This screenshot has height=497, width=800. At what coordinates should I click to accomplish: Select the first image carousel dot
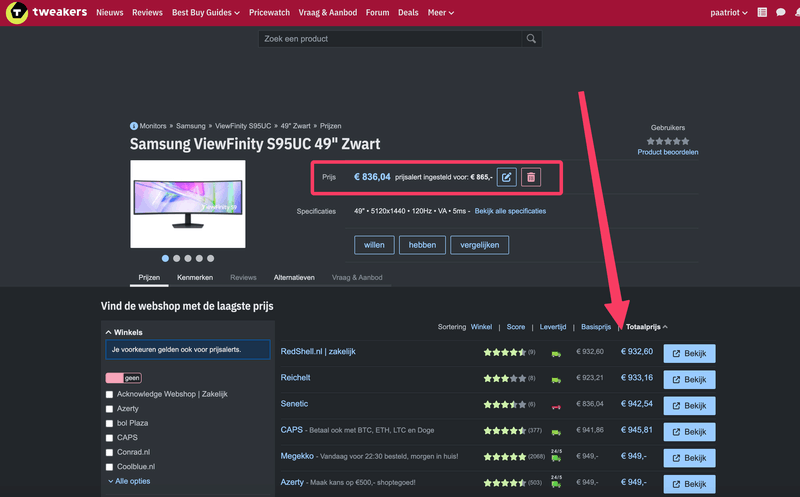(x=165, y=259)
